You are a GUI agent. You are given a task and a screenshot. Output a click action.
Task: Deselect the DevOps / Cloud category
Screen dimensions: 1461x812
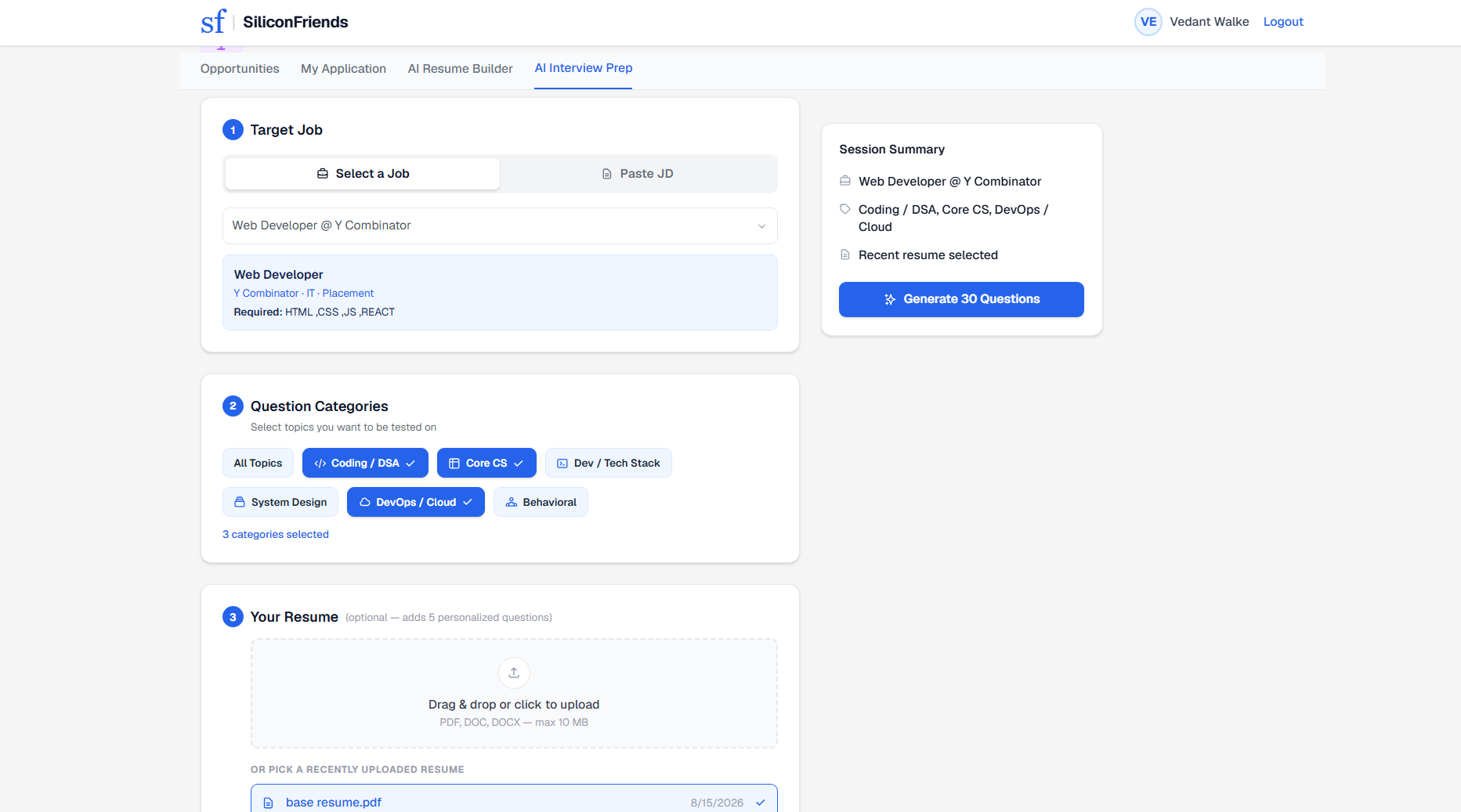pos(416,502)
